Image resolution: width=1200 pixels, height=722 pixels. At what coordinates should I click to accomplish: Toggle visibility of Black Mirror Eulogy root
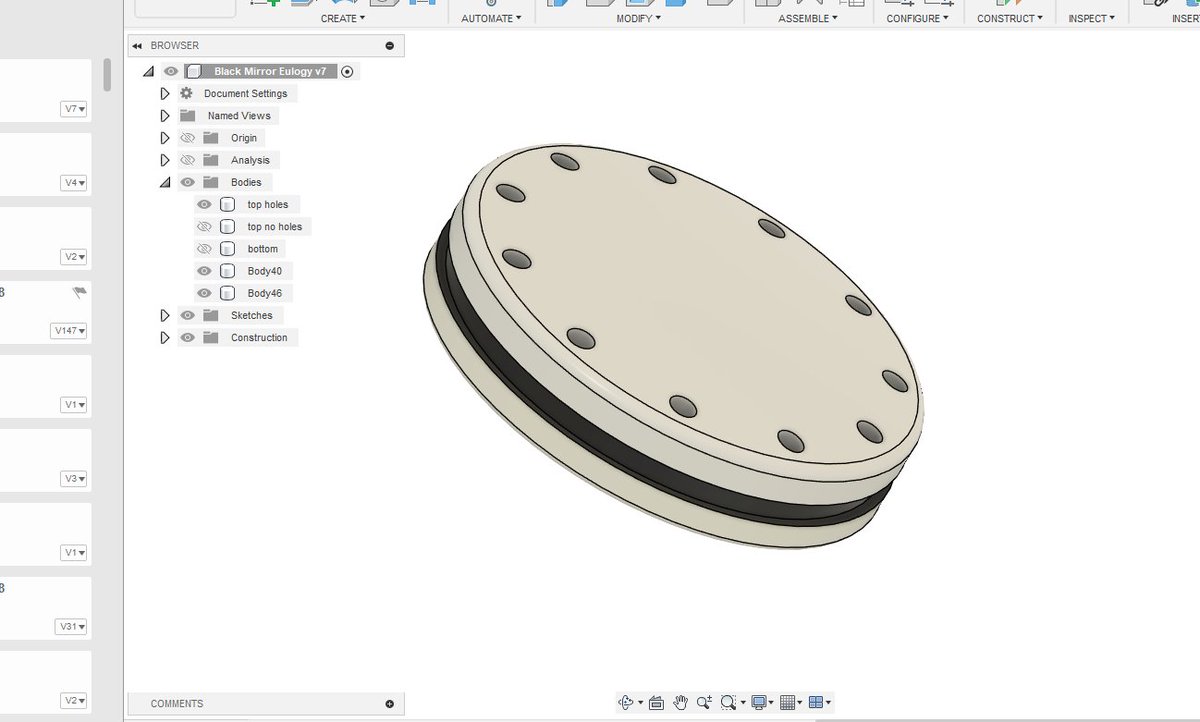coord(171,71)
